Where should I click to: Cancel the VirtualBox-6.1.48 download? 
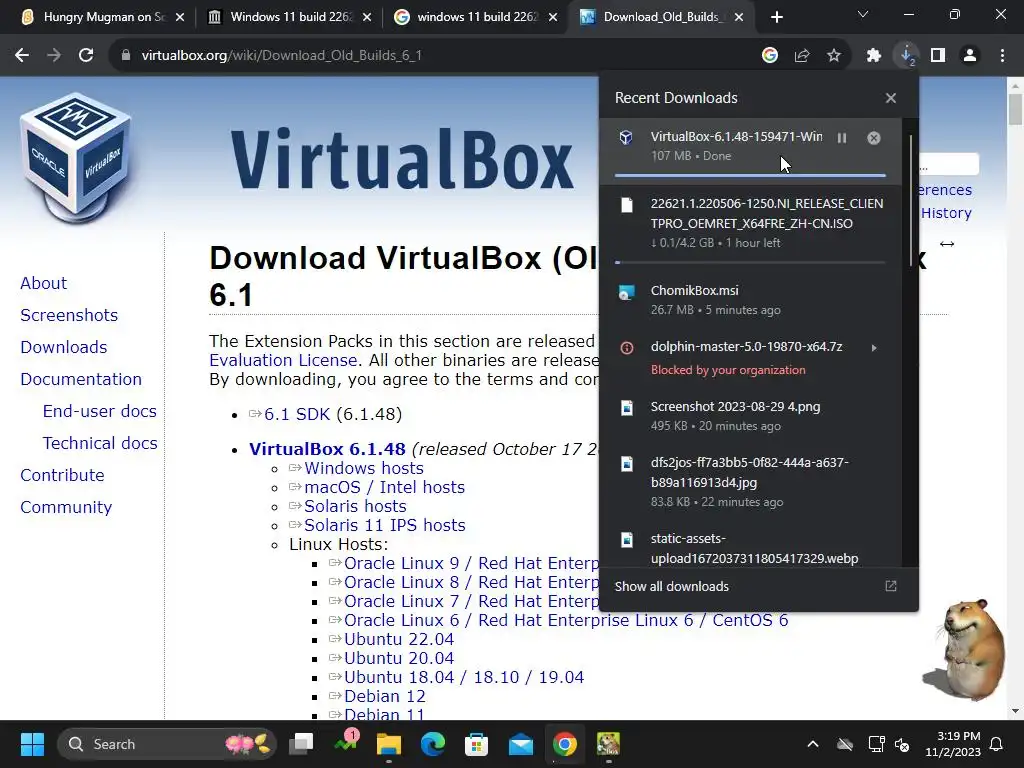click(874, 138)
